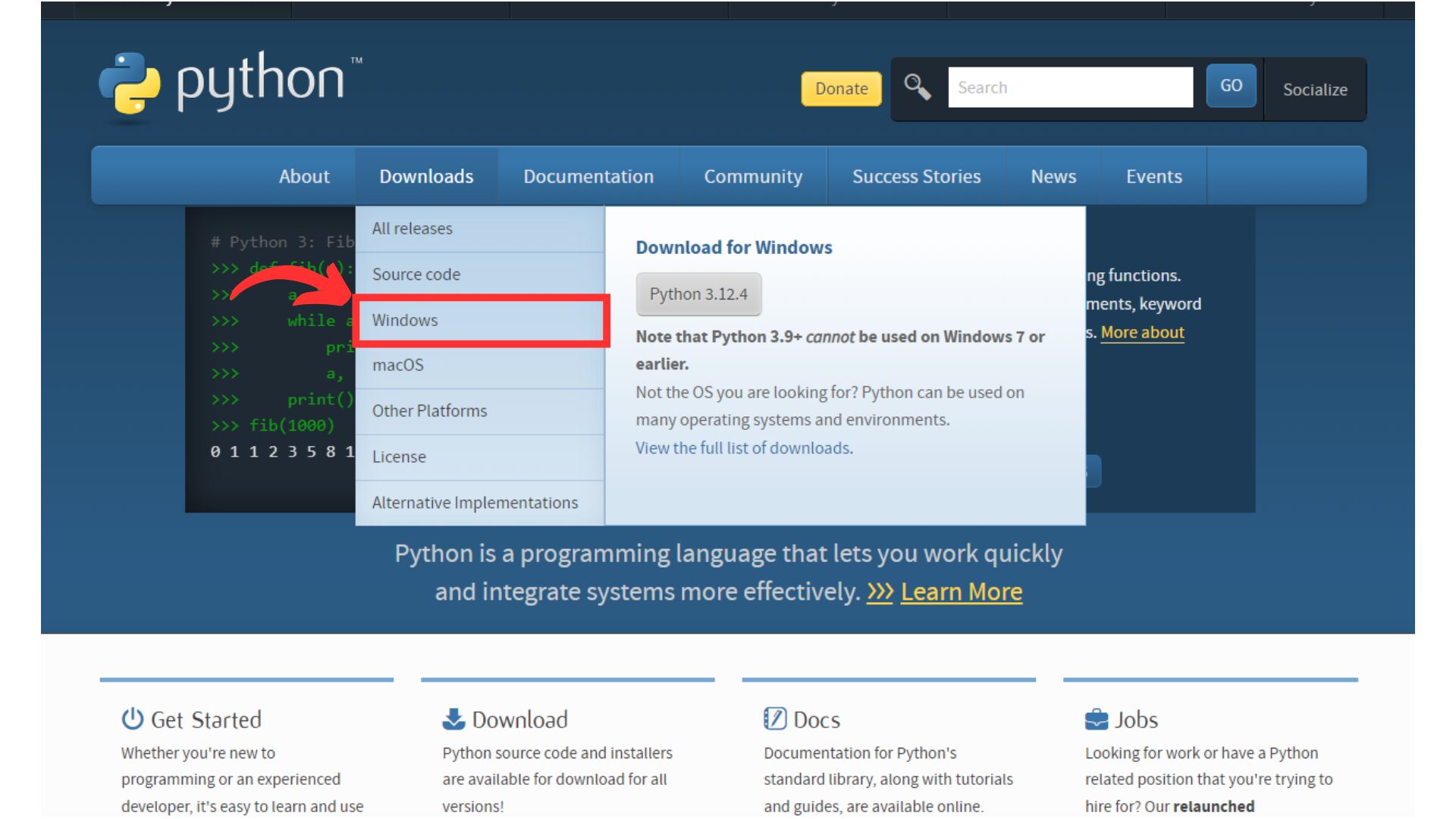Open Alternative Implementations menu entry
This screenshot has height=819, width=1456.
point(475,502)
